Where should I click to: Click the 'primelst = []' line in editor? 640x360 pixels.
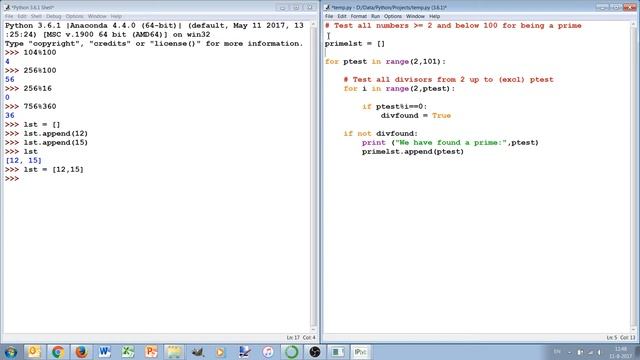tap(355, 43)
